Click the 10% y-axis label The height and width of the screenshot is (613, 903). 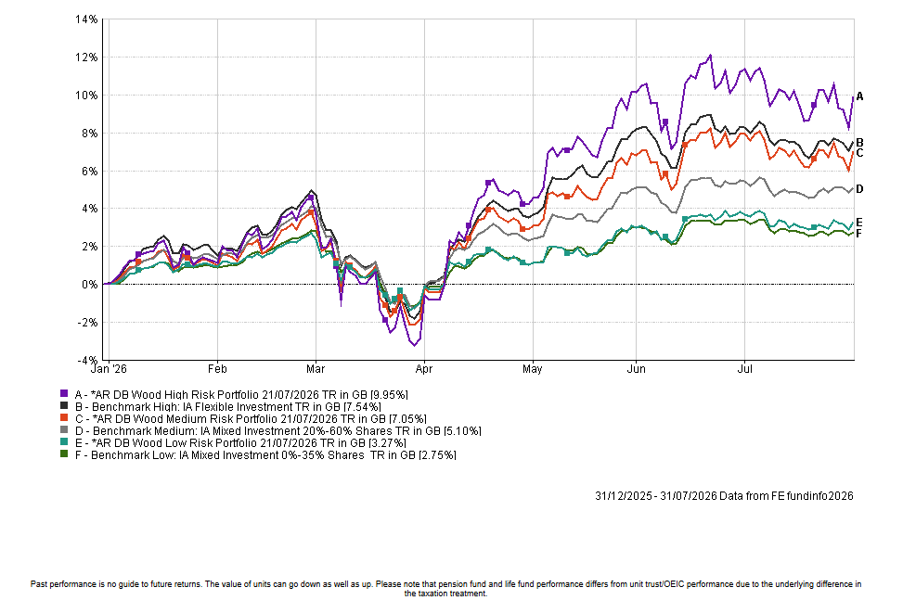(x=86, y=95)
